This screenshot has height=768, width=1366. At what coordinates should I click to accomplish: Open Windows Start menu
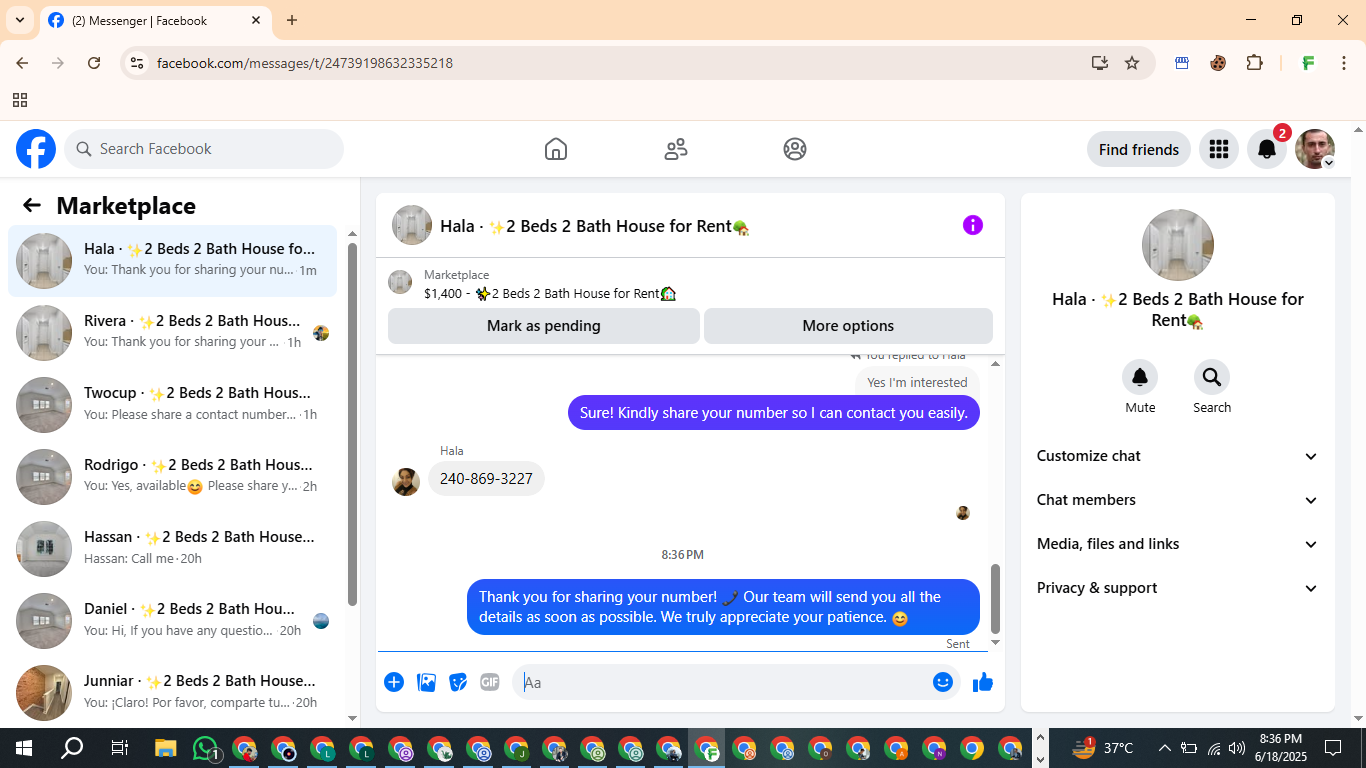23,748
